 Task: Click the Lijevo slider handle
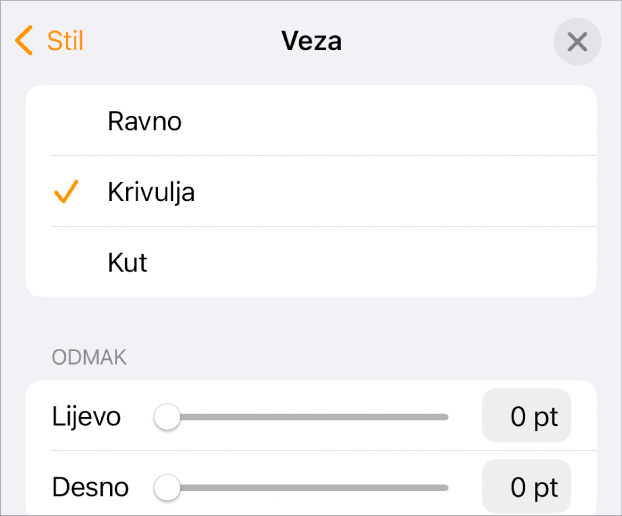coord(168,417)
